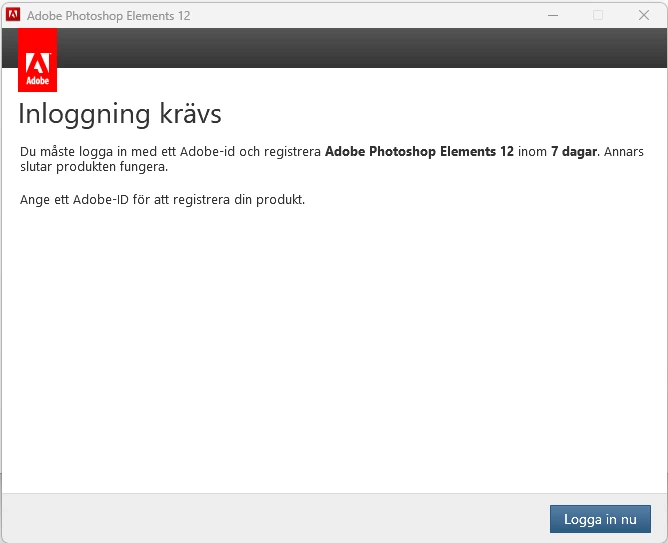The image size is (668, 543).
Task: Click the red Adobe logo badge
Action: pos(37,60)
